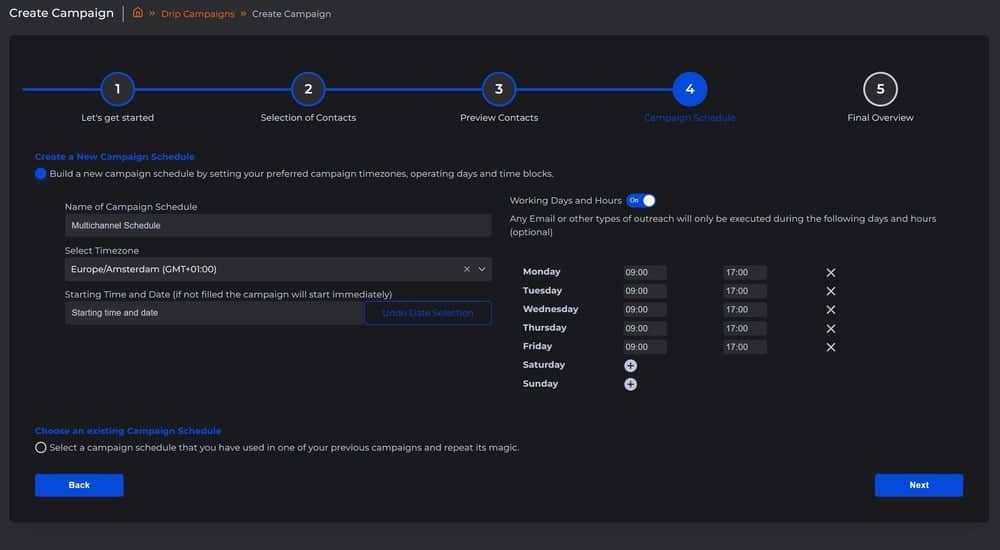
Task: Select the create new campaign schedule radio
Action: (41, 174)
